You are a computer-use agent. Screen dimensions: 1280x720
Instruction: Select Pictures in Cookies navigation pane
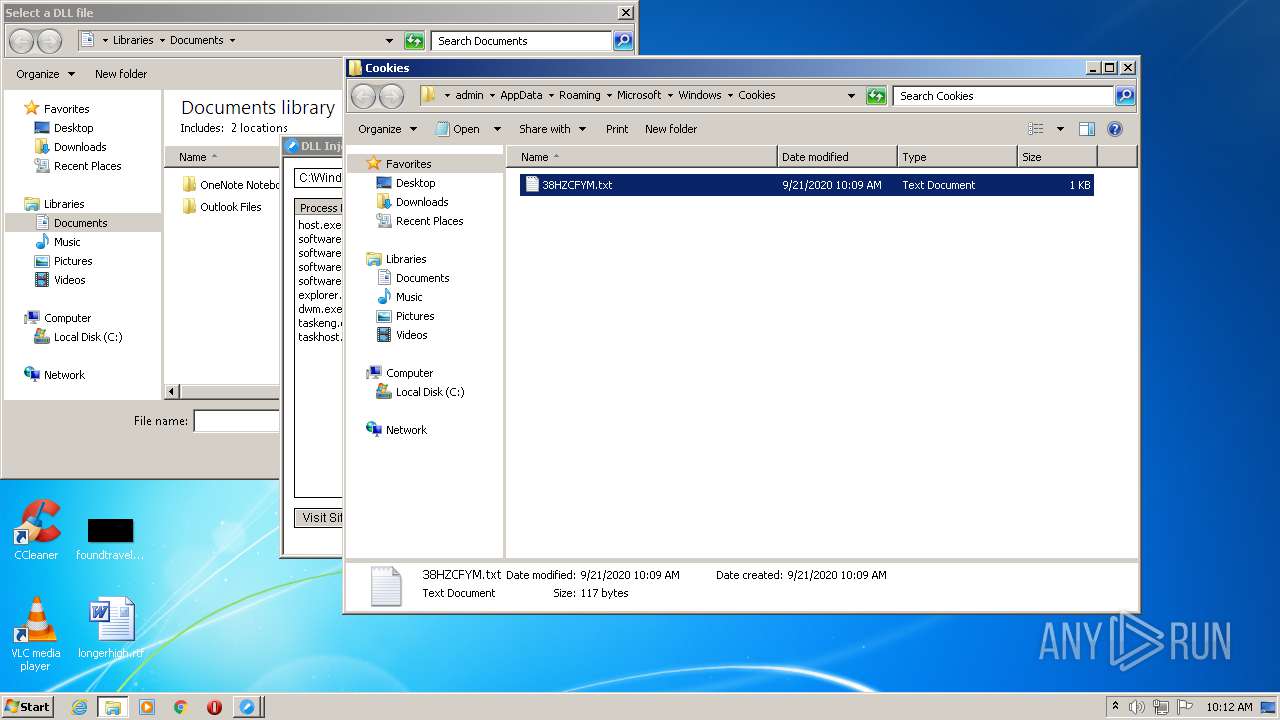pos(415,316)
